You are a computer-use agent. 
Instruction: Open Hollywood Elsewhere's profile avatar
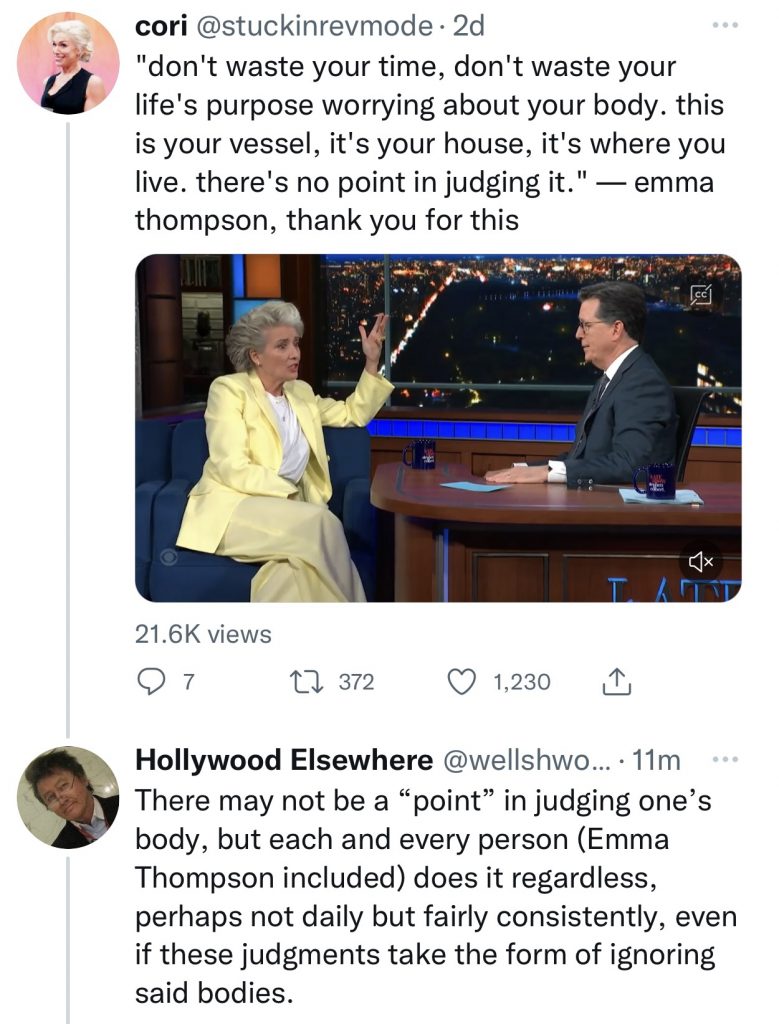pos(68,797)
